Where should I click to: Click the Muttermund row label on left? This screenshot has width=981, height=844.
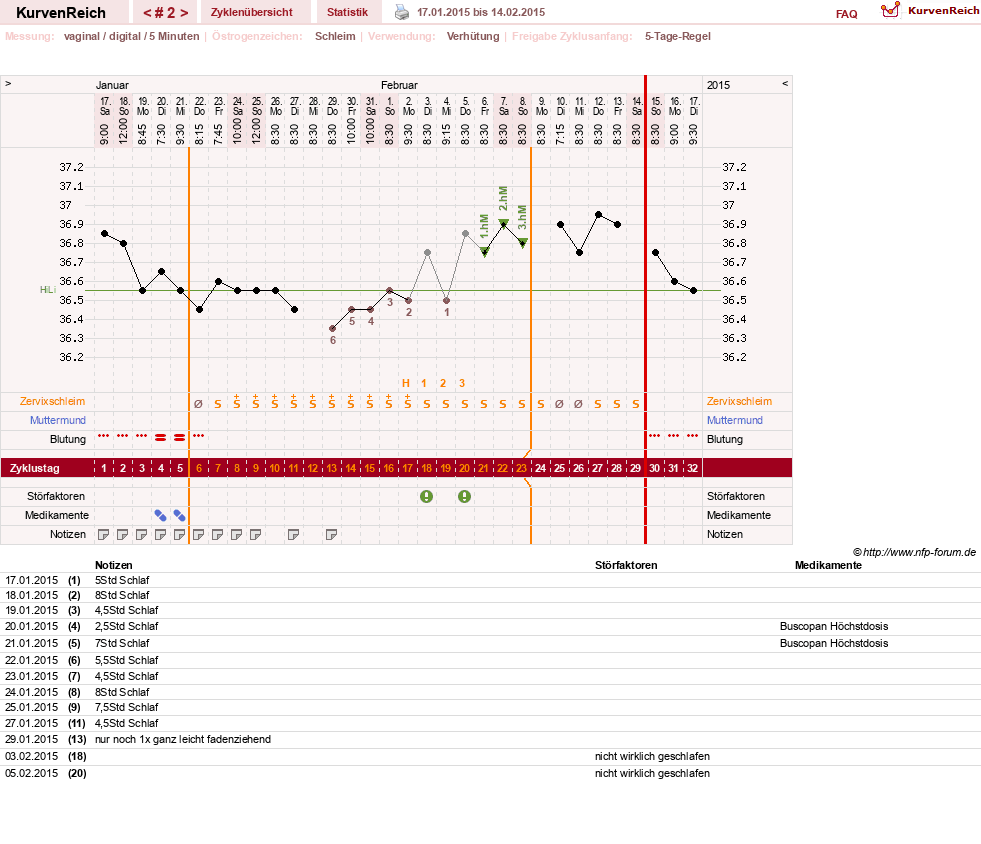pyautogui.click(x=58, y=420)
